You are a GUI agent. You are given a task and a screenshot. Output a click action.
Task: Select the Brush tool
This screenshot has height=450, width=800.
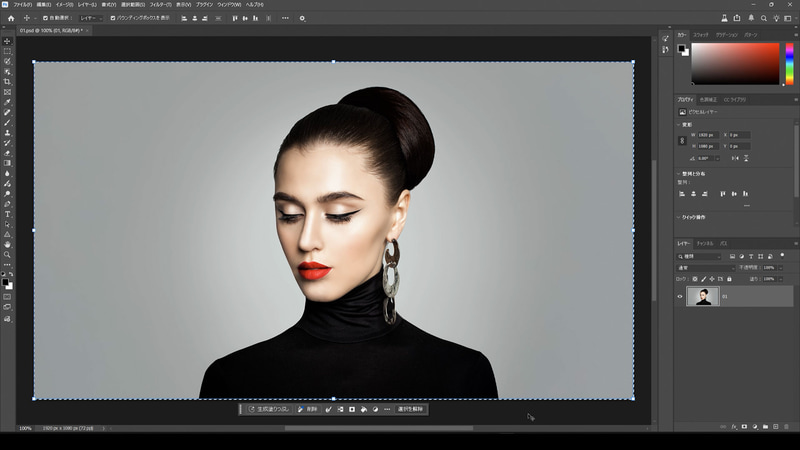(7, 122)
